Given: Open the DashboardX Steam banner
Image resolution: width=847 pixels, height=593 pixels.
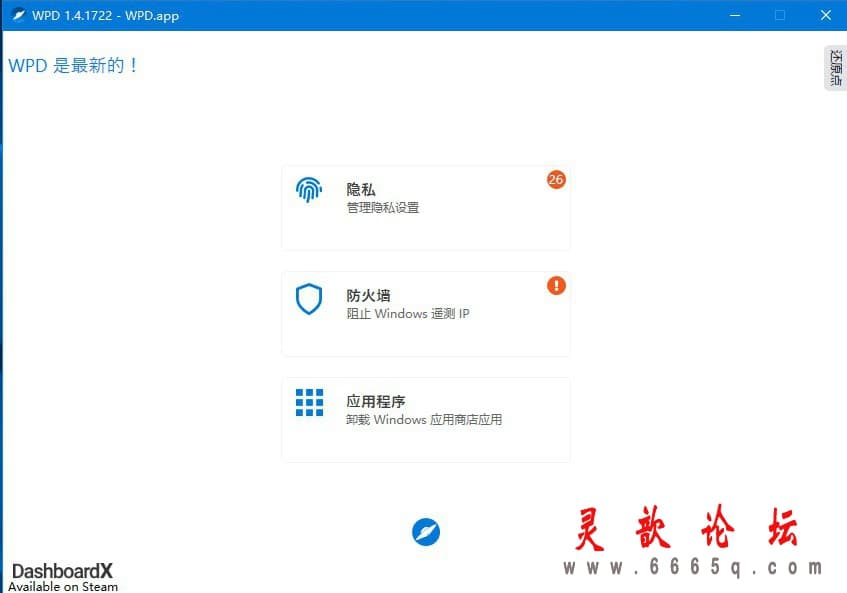Looking at the screenshot, I should tap(63, 577).
